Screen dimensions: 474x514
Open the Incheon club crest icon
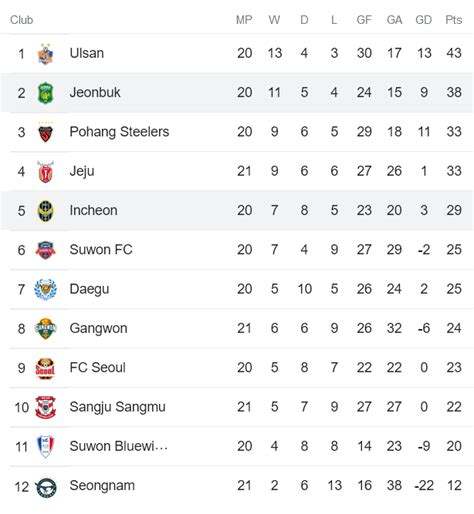tap(45, 211)
